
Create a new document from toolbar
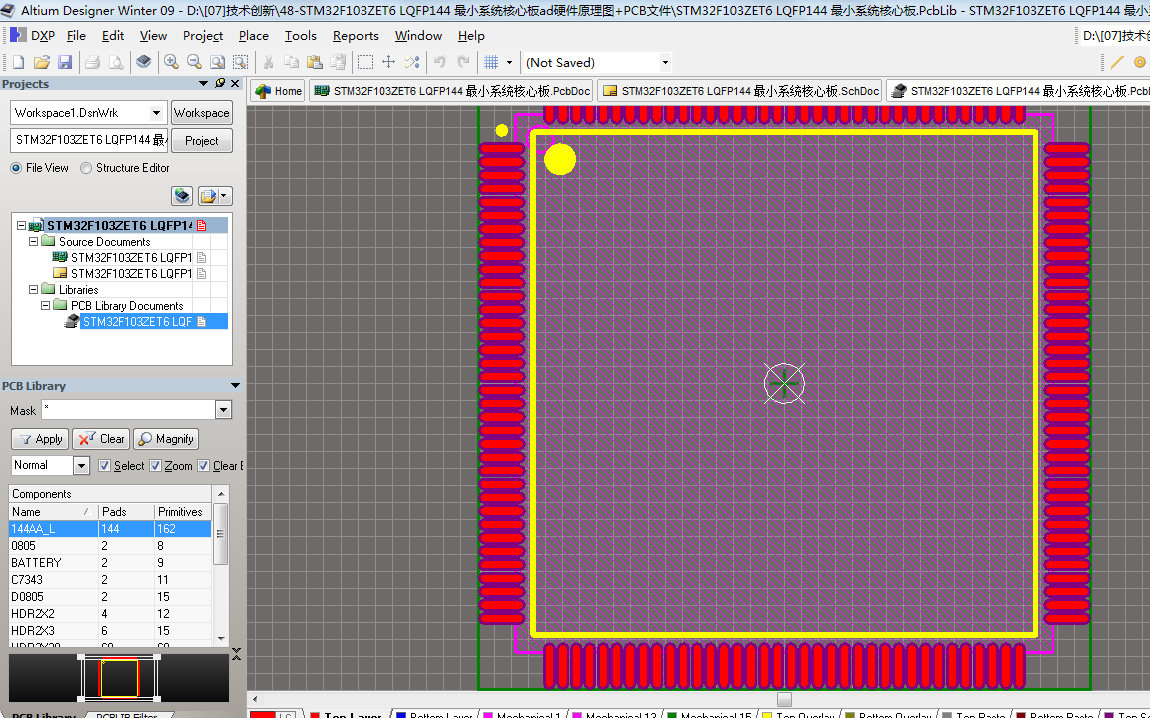pyautogui.click(x=19, y=62)
